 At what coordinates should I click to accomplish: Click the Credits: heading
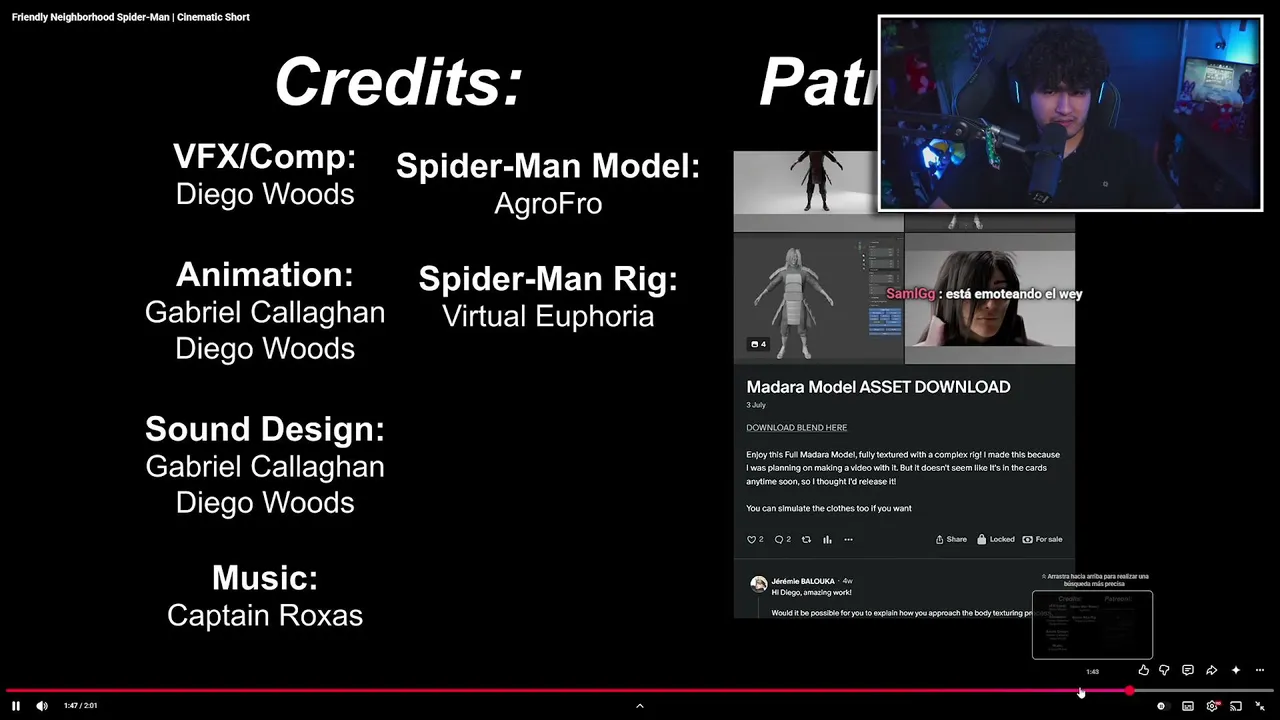(399, 82)
